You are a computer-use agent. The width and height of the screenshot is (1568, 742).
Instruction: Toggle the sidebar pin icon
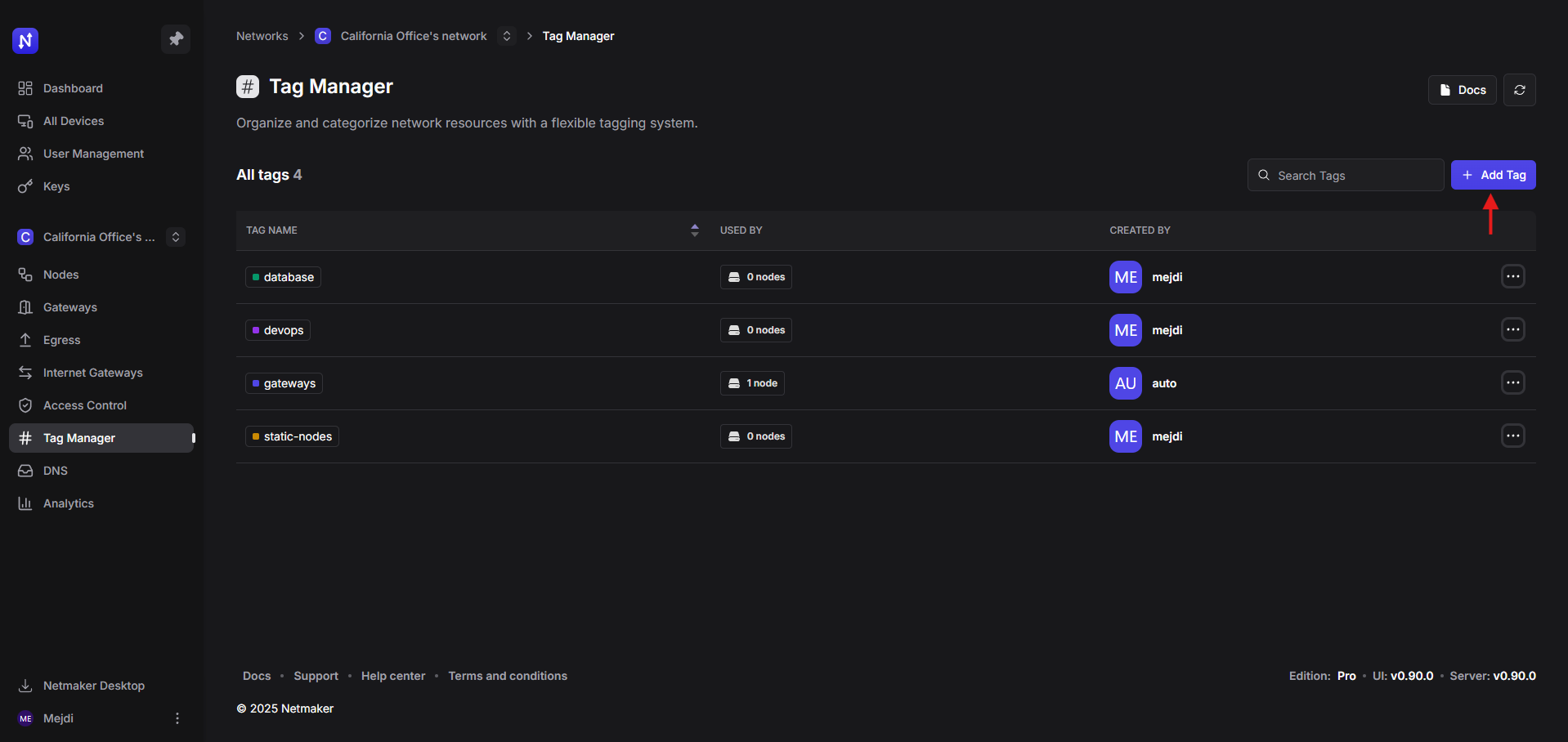click(x=176, y=38)
